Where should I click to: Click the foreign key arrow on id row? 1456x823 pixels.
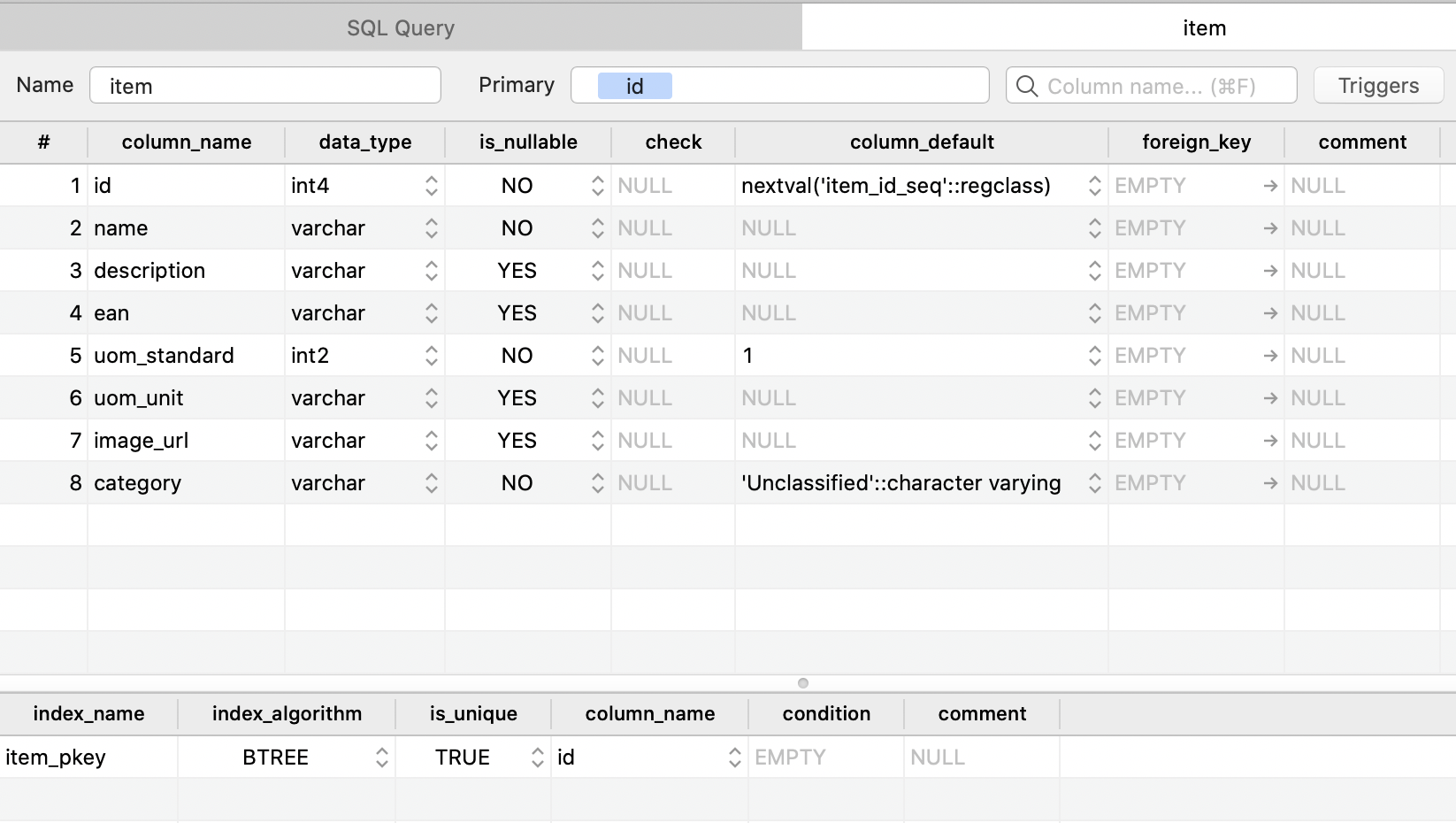click(x=1270, y=185)
